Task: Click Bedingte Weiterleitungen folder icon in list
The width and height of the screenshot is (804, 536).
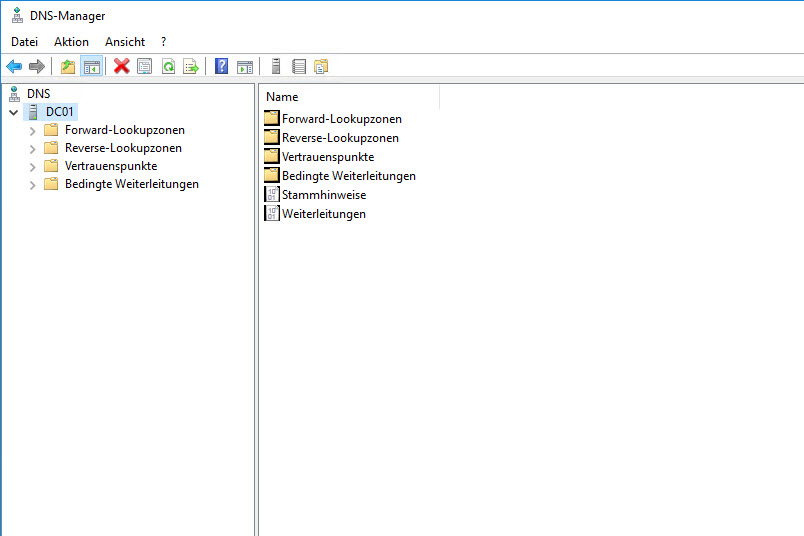Action: [272, 175]
